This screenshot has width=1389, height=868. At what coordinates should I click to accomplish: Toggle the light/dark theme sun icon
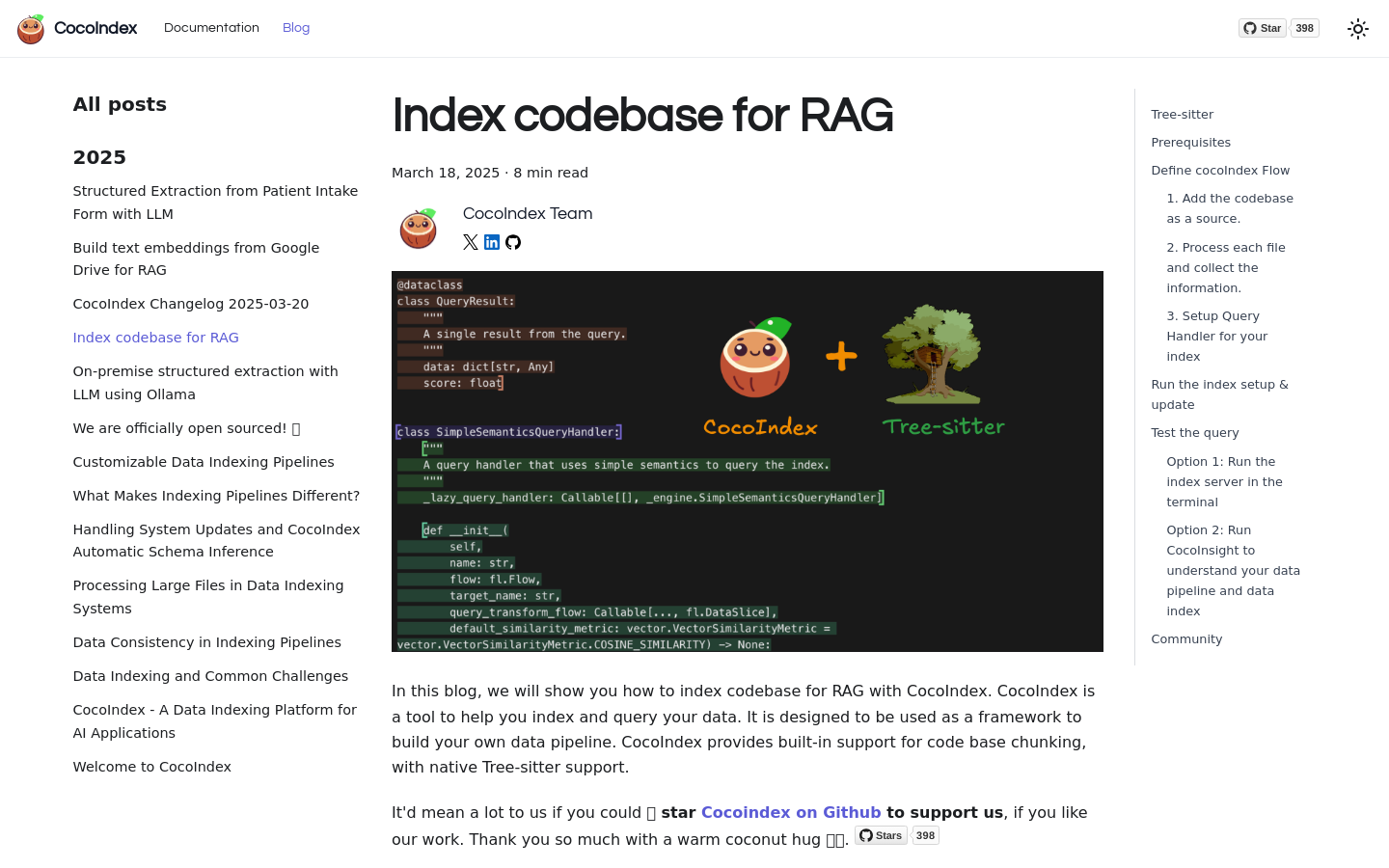(x=1358, y=29)
